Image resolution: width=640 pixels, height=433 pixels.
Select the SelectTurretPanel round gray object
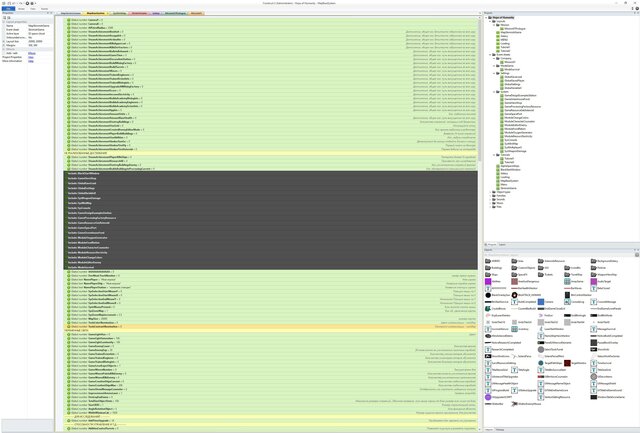(x=551, y=350)
